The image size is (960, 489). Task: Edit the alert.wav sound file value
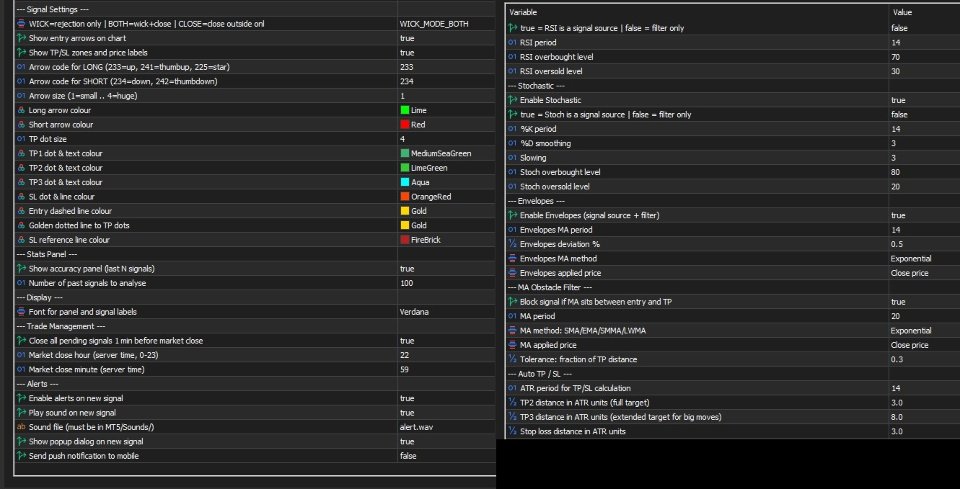(x=416, y=427)
